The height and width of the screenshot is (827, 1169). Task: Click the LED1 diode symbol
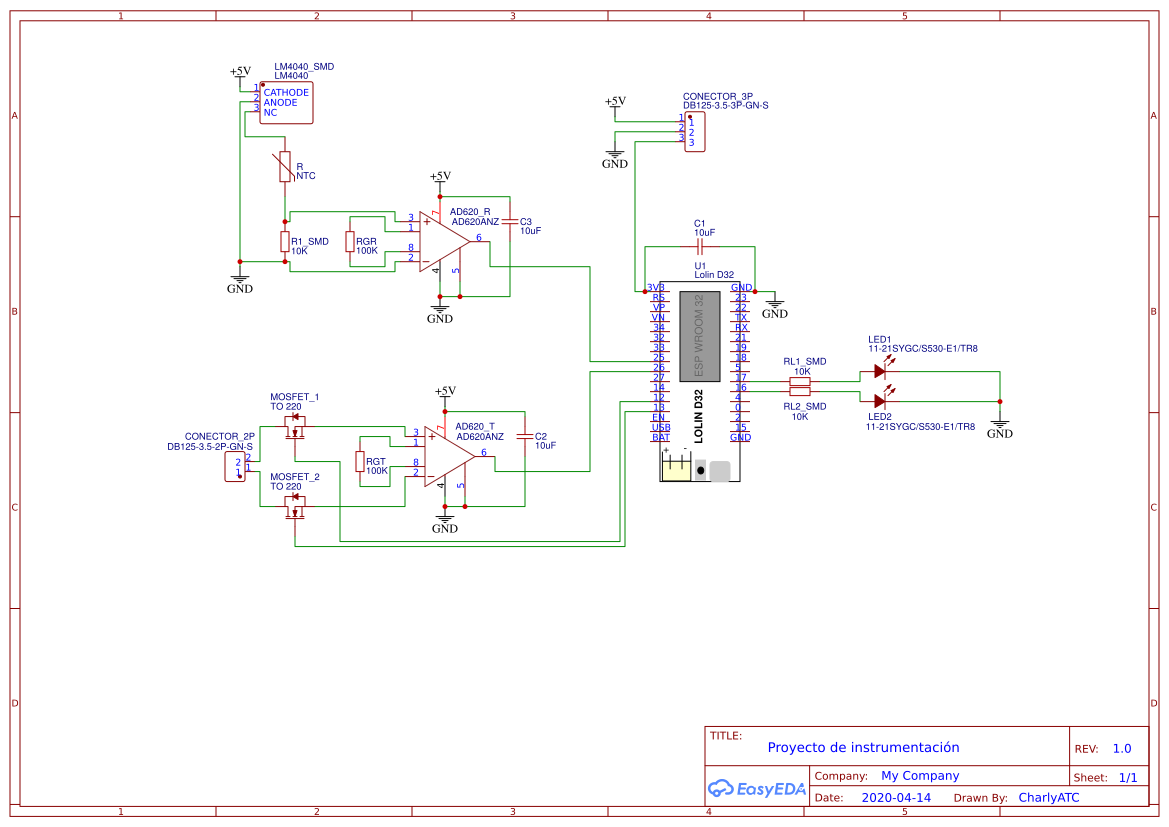[880, 371]
